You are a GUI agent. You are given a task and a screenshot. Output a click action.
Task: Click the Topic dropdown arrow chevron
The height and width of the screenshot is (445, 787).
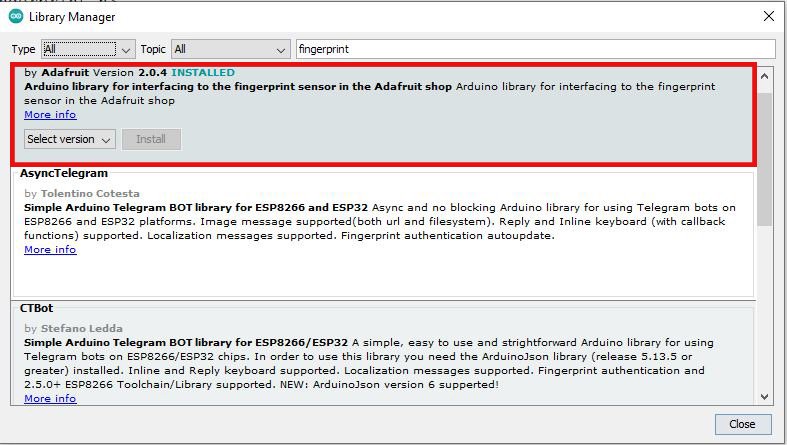(281, 50)
